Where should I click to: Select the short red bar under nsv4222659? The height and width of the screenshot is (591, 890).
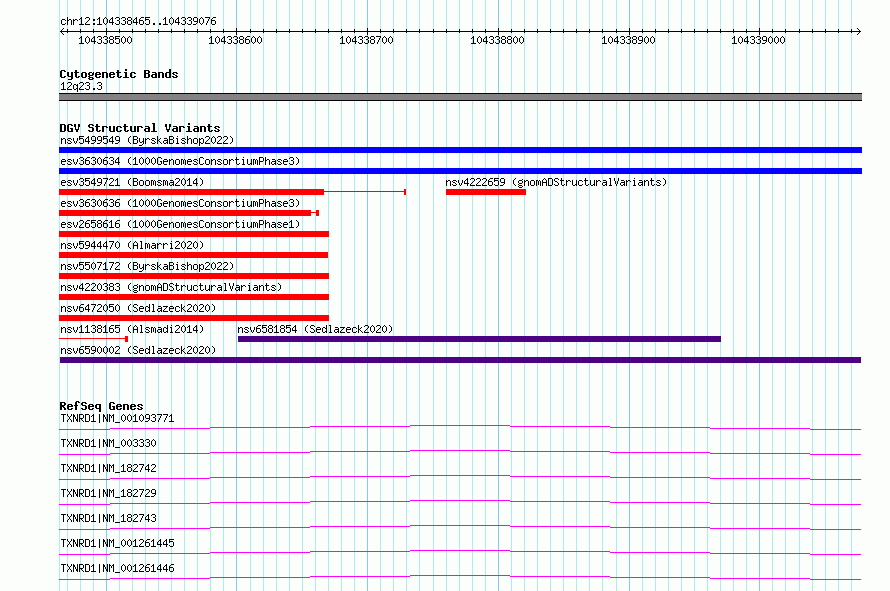tap(486, 192)
